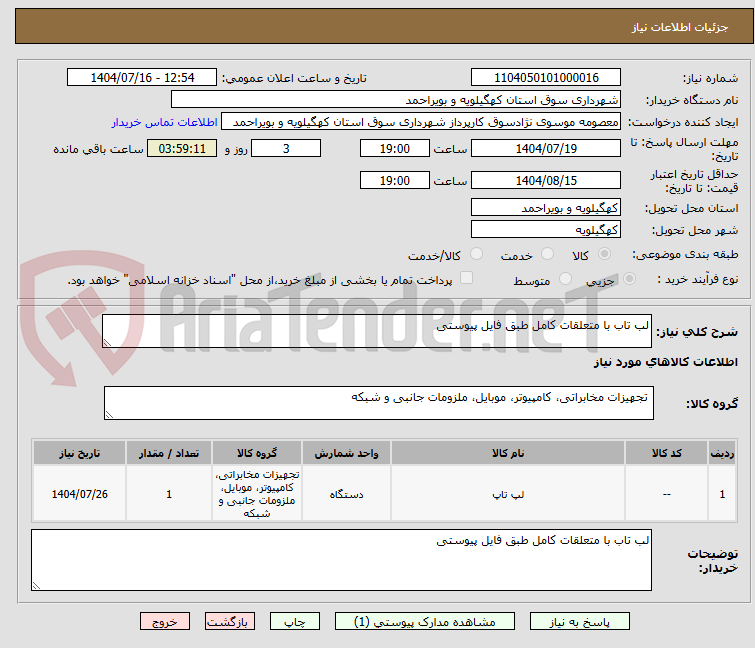Select the متوسط purchase type radio
The image size is (755, 648).
coord(565,279)
